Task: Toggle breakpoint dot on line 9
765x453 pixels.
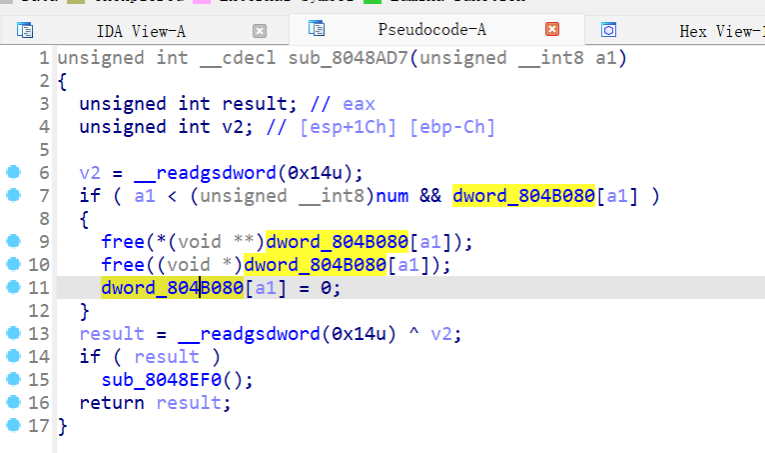Action: pos(12,241)
